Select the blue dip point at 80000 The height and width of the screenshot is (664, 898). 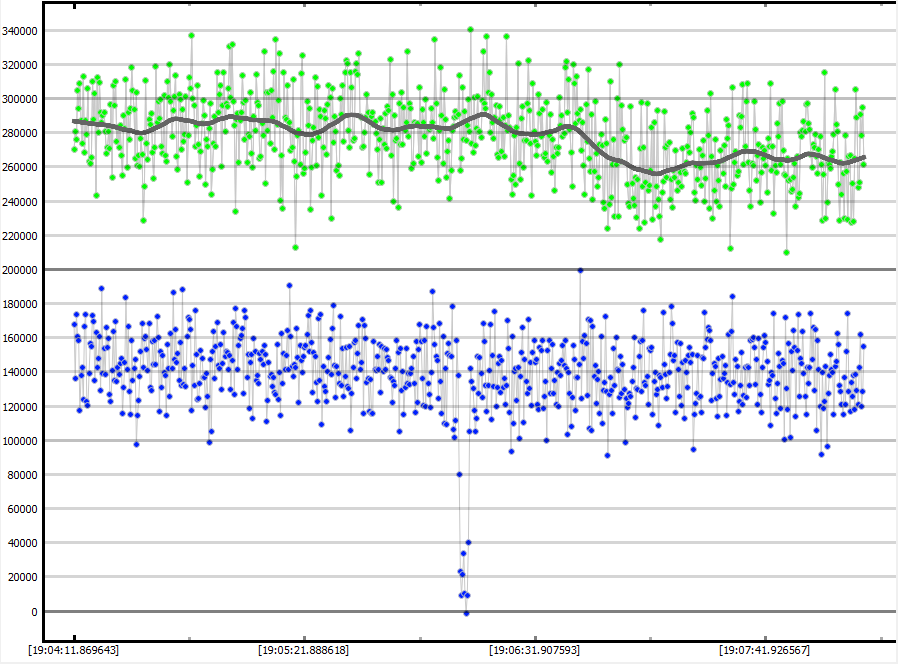point(459,474)
